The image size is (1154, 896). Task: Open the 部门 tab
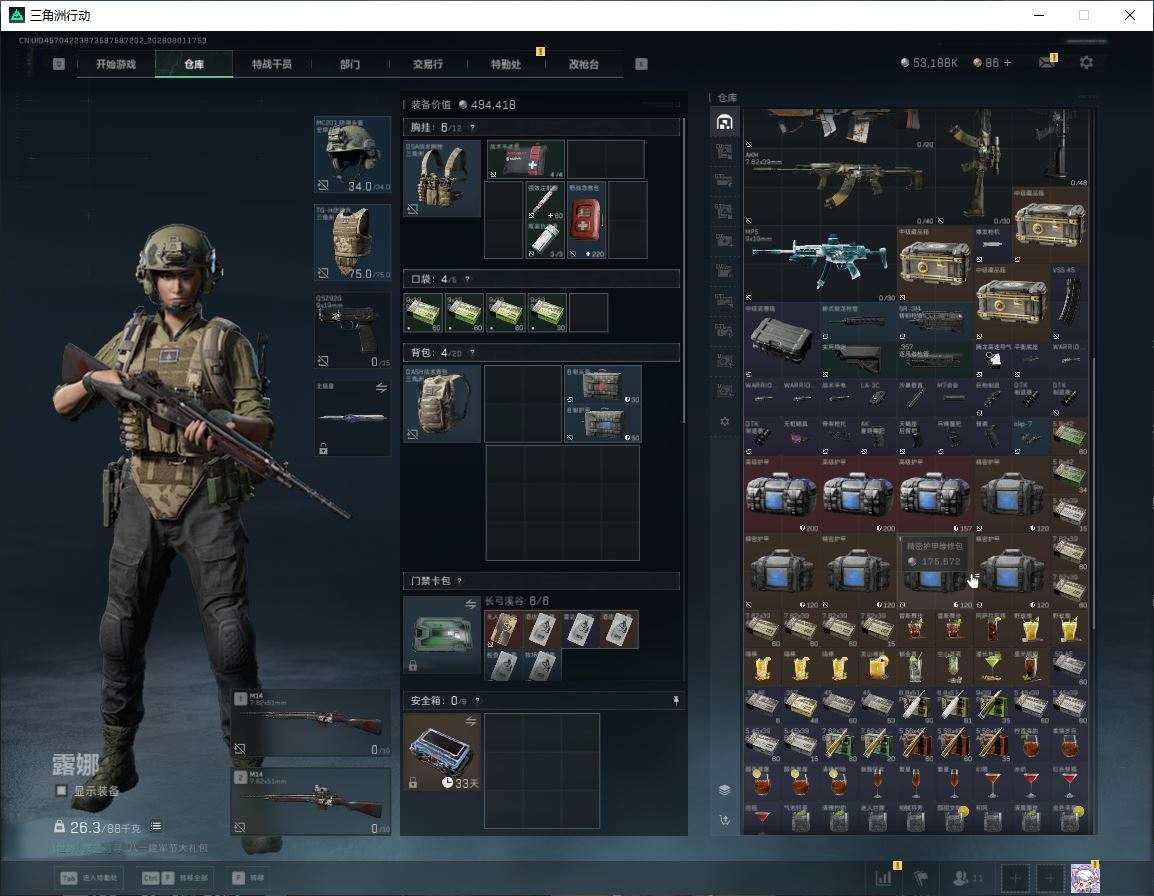coord(350,64)
